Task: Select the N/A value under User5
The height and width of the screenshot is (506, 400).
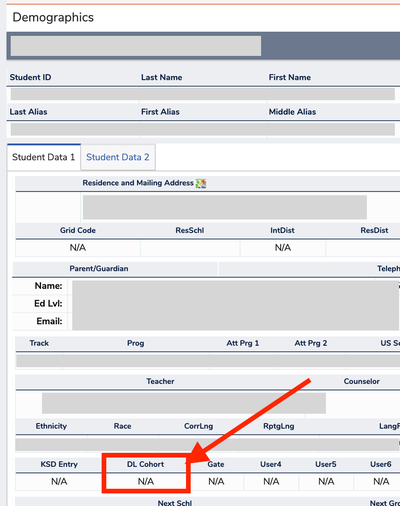Action: (326, 482)
